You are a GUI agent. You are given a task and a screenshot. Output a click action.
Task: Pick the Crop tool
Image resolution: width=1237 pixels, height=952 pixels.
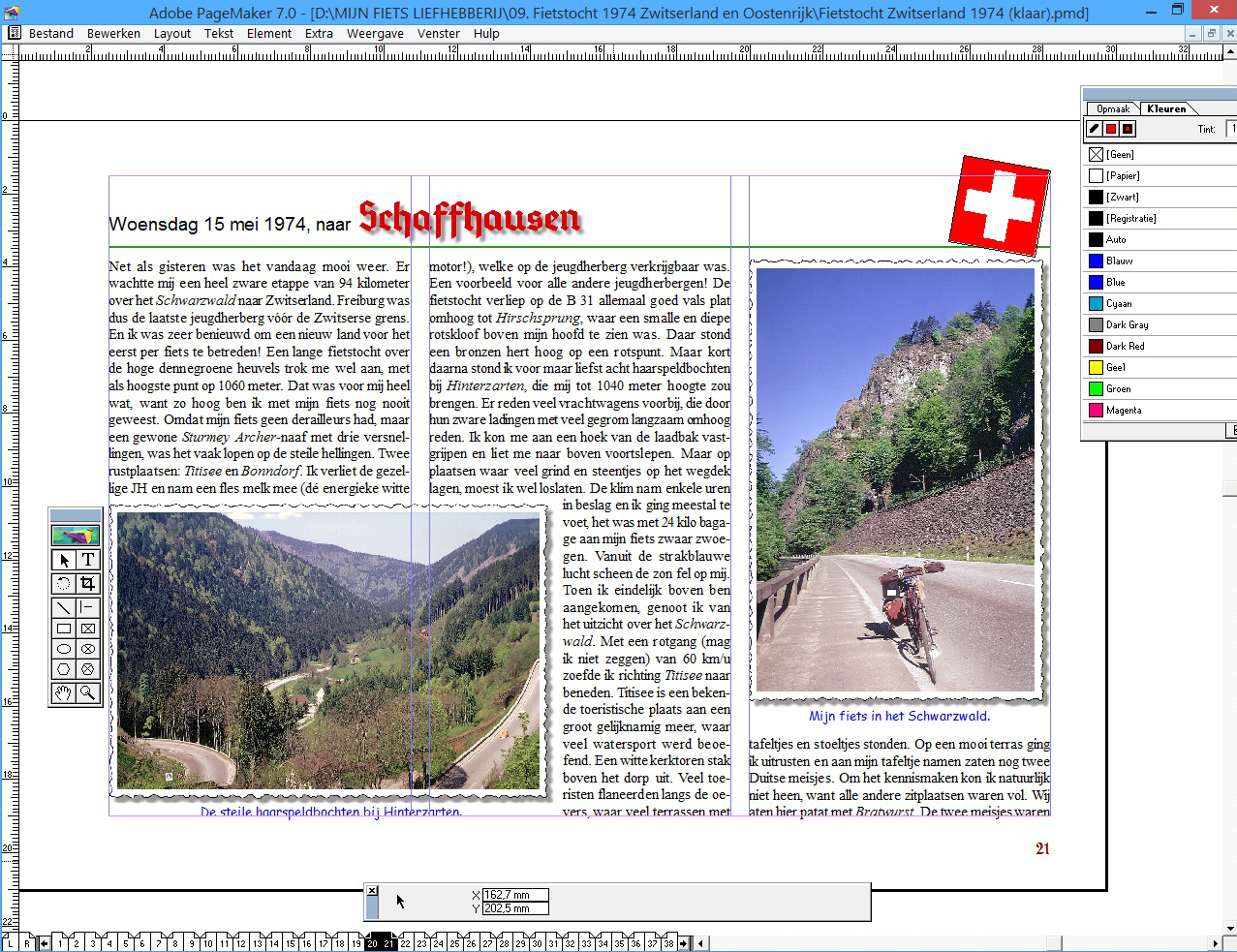[x=87, y=583]
